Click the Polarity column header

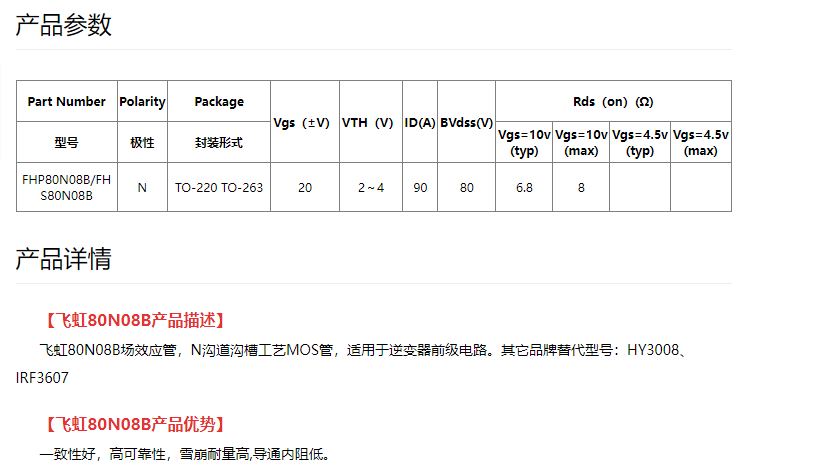point(142,101)
